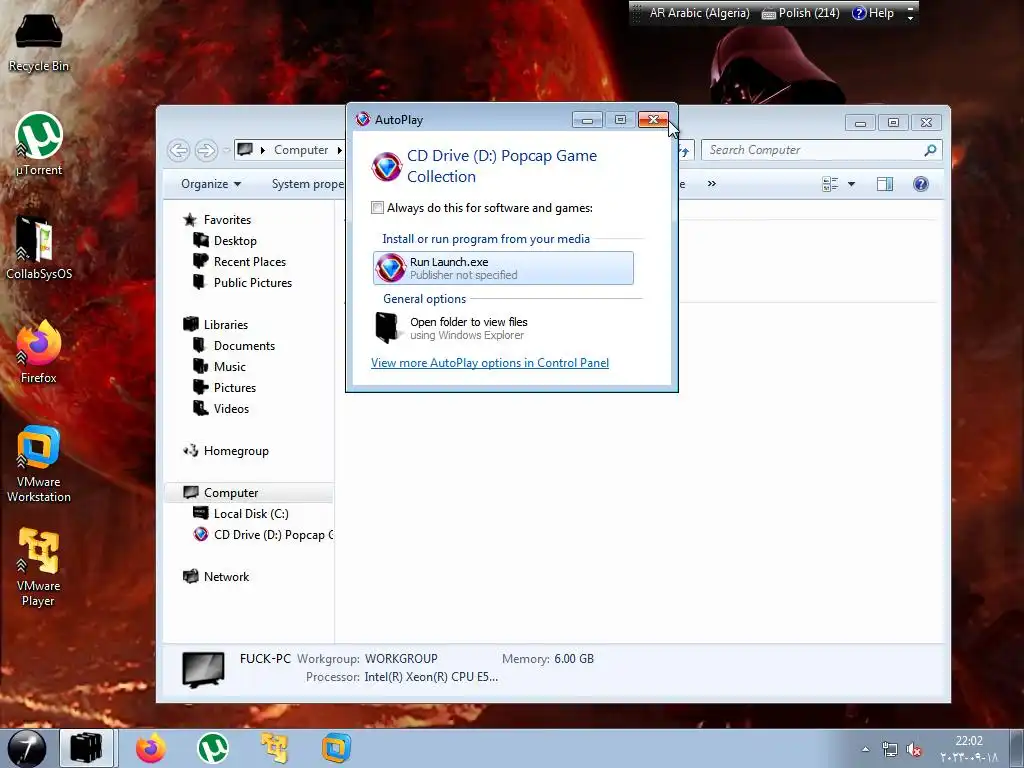1024x768 pixels.
Task: Open Explorer help question mark icon
Action: click(x=921, y=184)
